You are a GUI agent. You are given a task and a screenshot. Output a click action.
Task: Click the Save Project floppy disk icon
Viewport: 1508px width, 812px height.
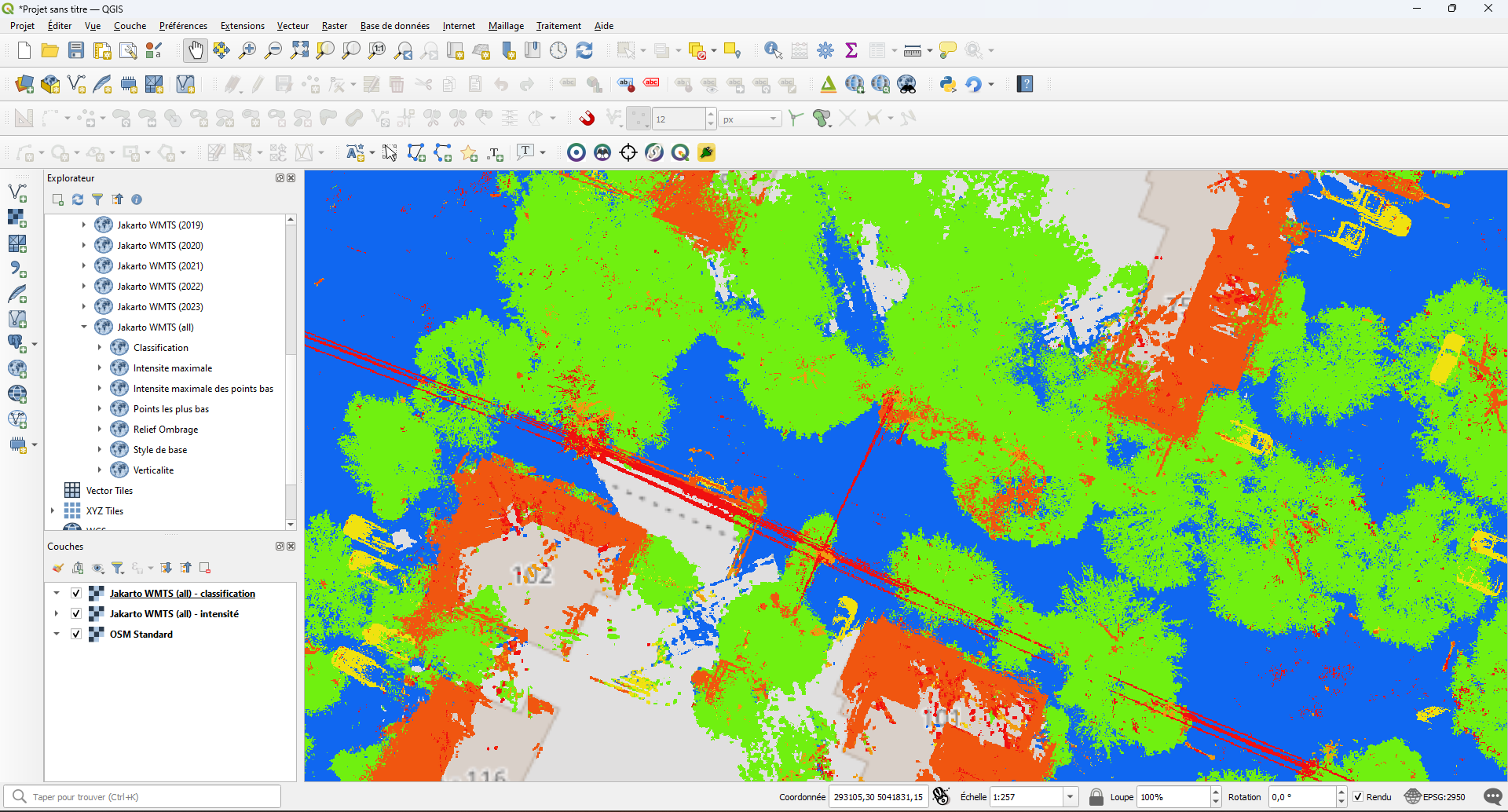76,51
